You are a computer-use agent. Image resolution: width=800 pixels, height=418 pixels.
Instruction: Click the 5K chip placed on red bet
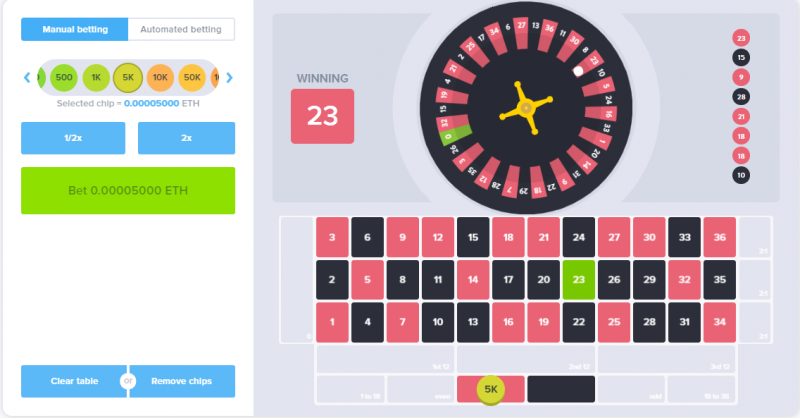click(x=490, y=389)
